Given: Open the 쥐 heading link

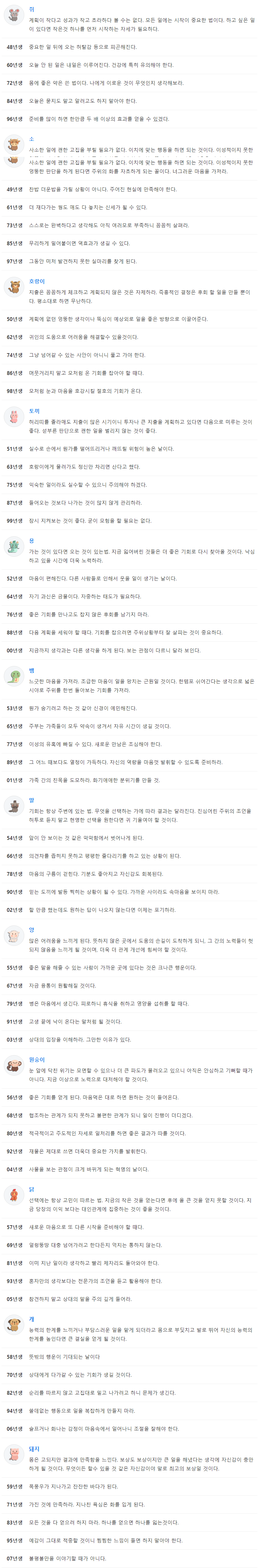Looking at the screenshot, I should point(32,10).
